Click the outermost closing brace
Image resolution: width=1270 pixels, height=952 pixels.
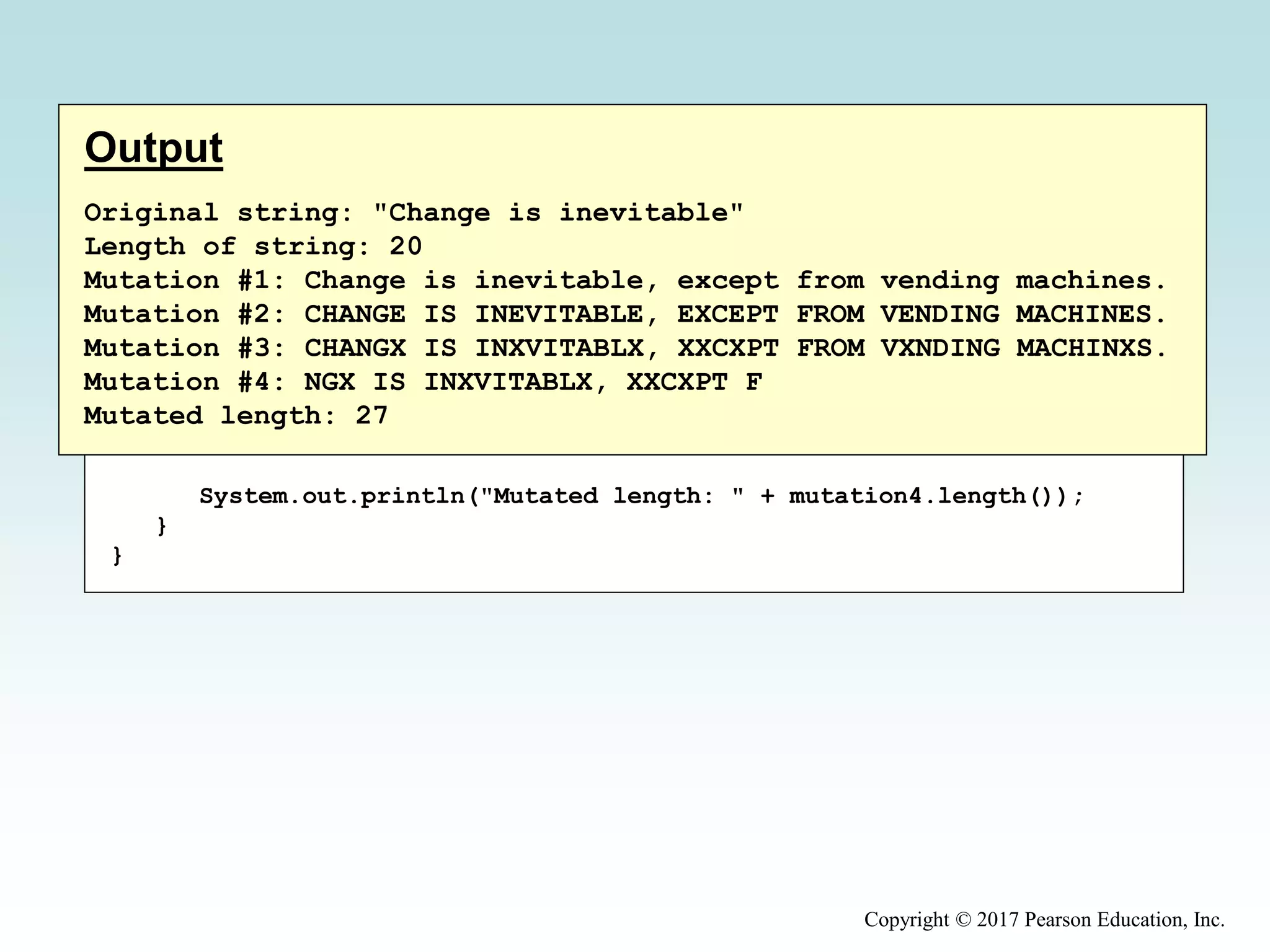tap(117, 555)
